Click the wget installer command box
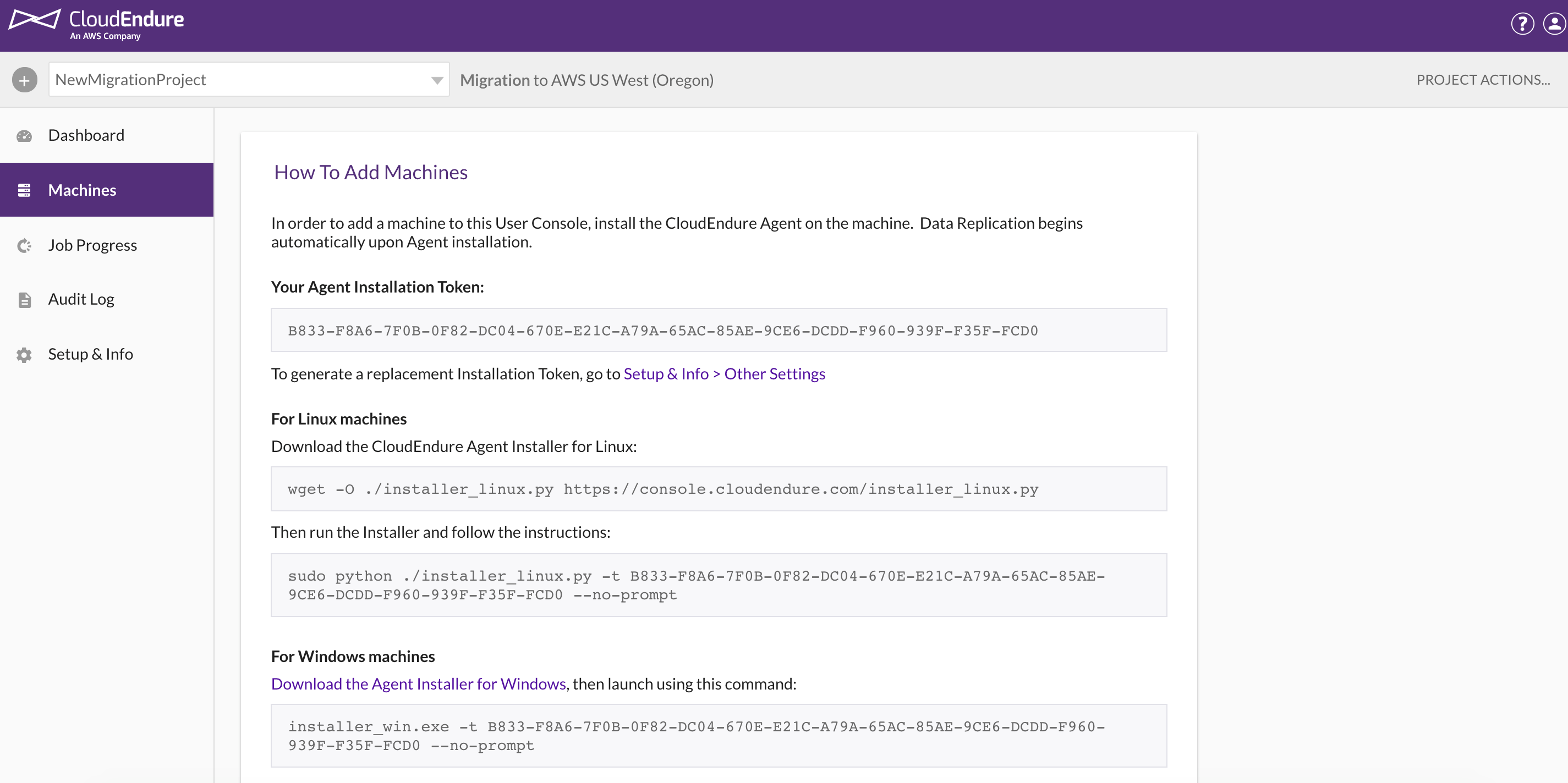This screenshot has width=1568, height=783. point(719,489)
